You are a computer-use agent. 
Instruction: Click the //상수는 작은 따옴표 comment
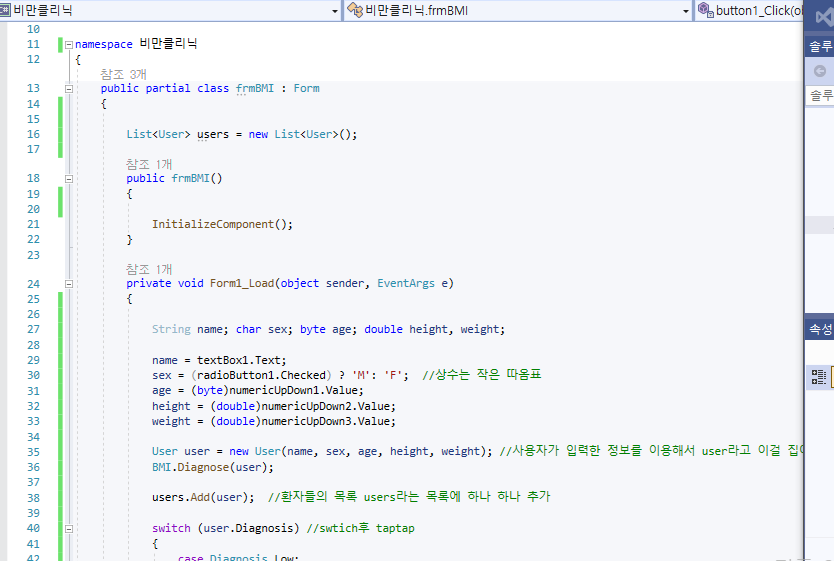point(481,375)
